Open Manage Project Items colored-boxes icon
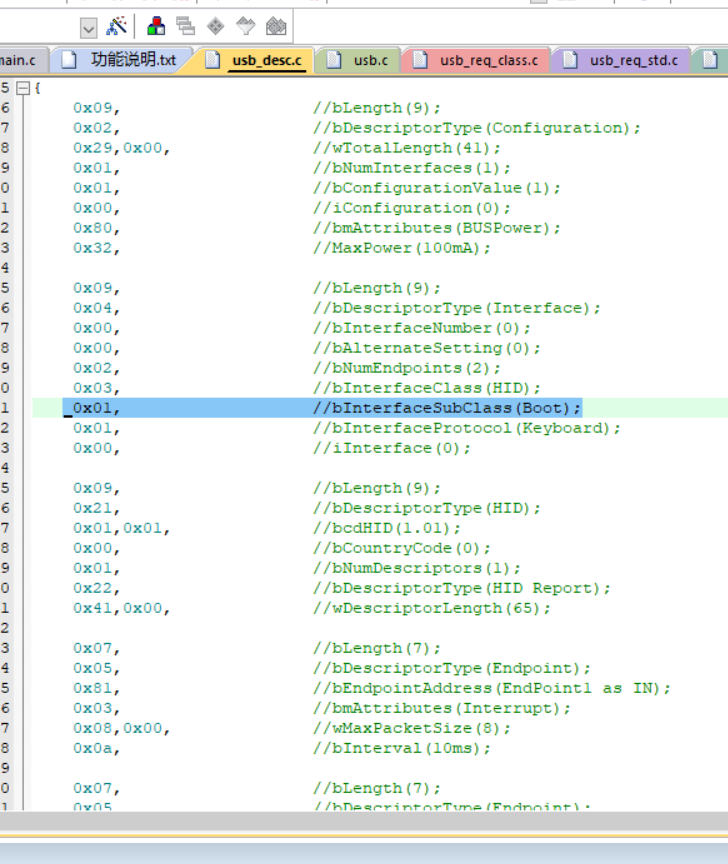Screen dimensions: 728x864 [156, 26]
